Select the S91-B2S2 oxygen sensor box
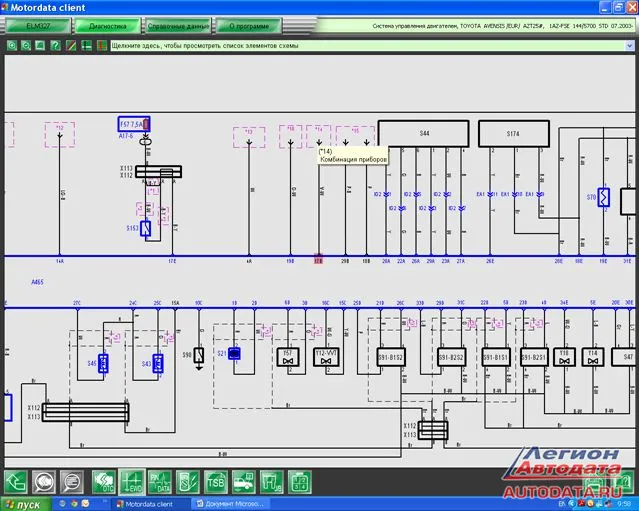 coord(452,357)
